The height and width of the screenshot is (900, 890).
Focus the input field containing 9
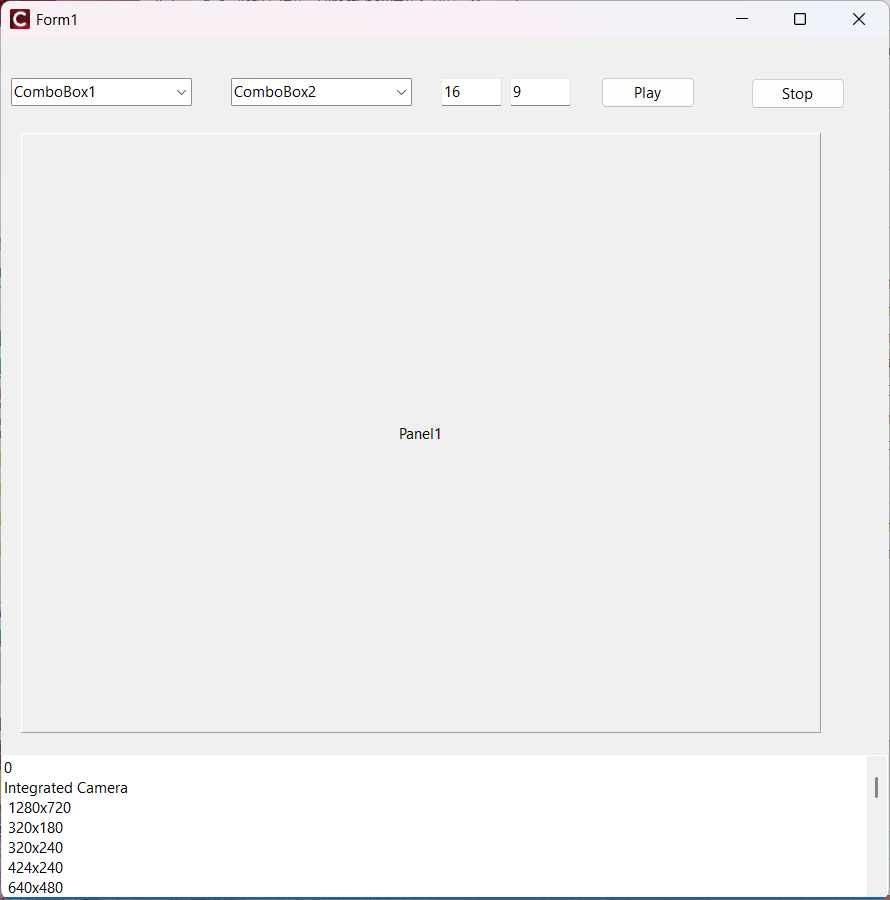pyautogui.click(x=540, y=92)
